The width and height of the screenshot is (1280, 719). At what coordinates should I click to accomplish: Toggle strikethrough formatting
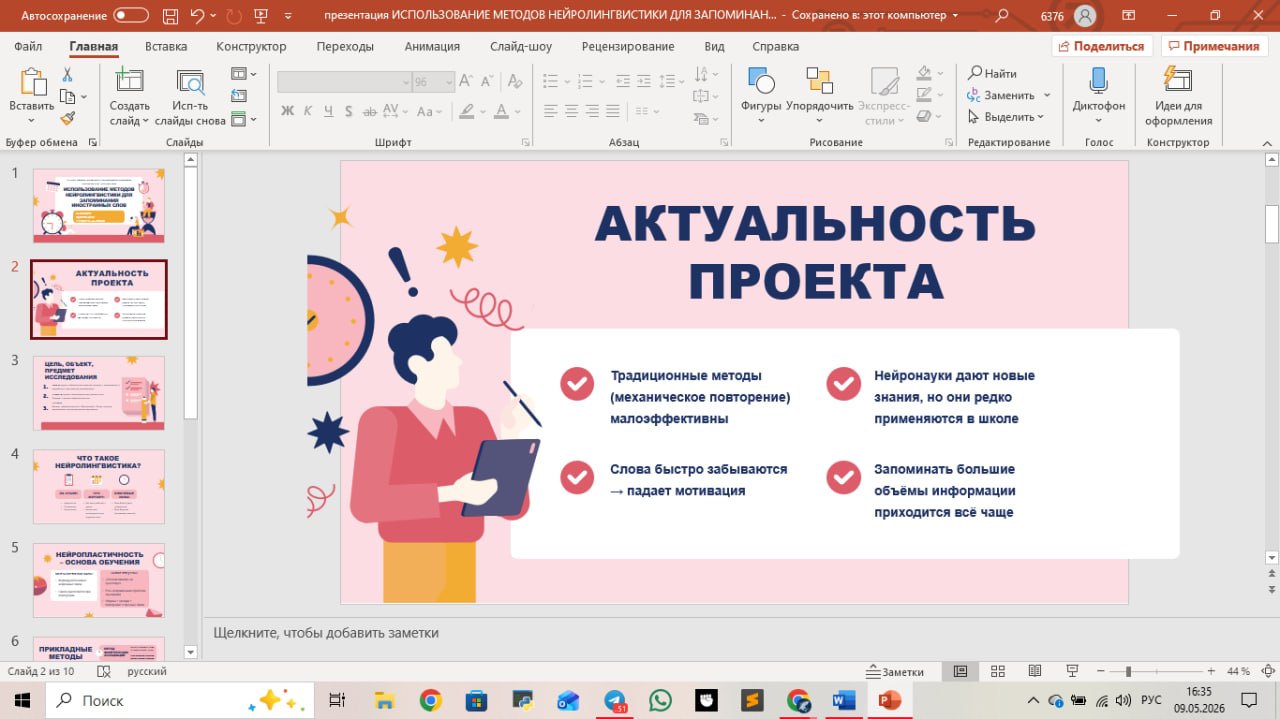coord(370,111)
